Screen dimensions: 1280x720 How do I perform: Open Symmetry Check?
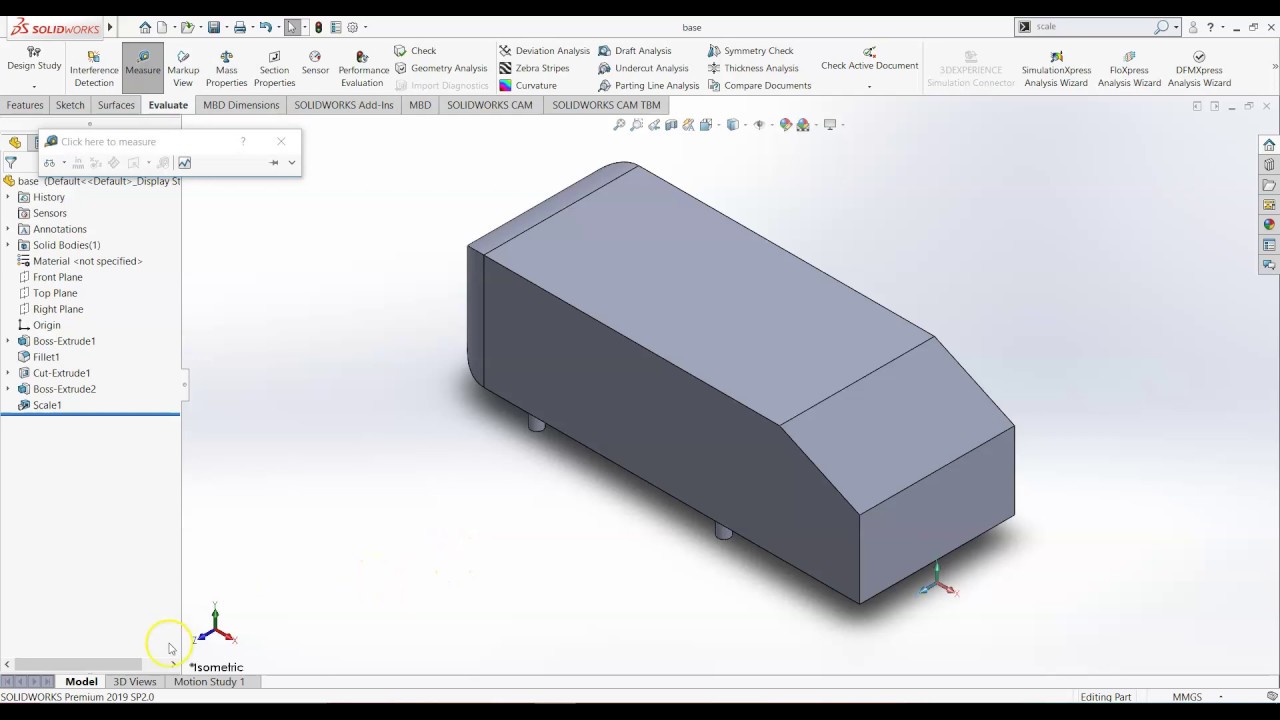coord(750,51)
